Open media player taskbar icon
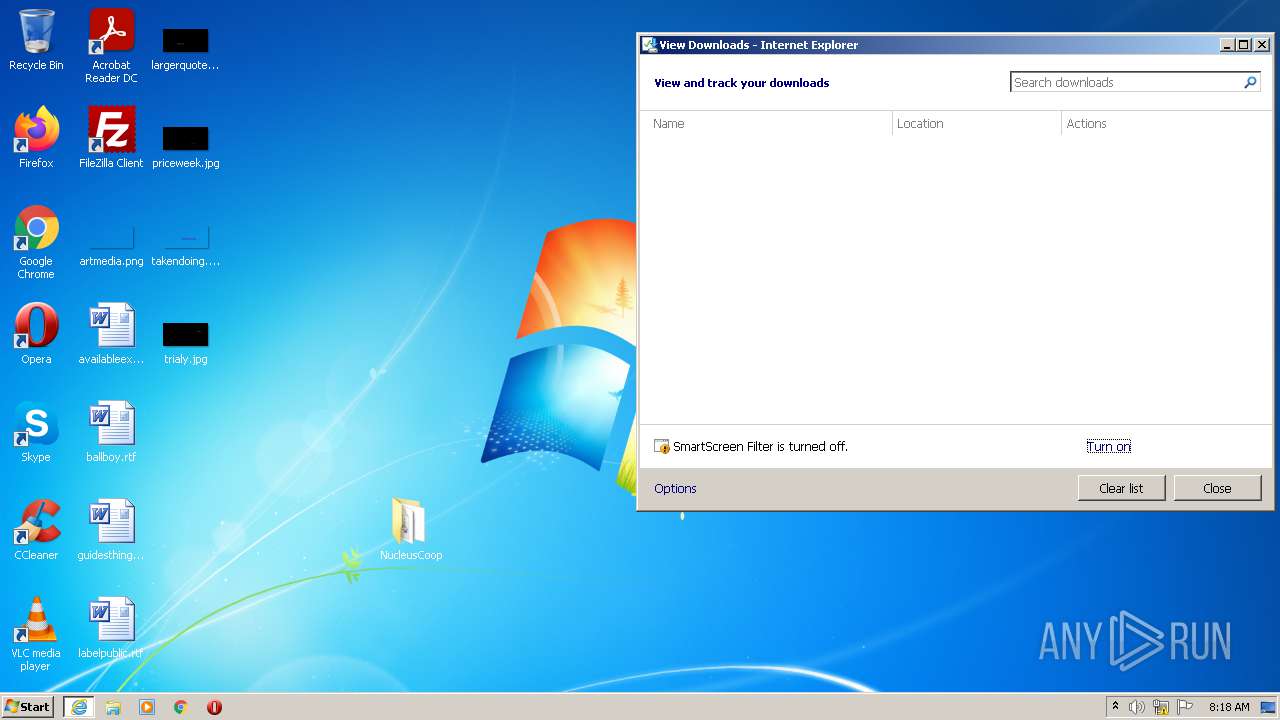The height and width of the screenshot is (720, 1280). pos(147,707)
